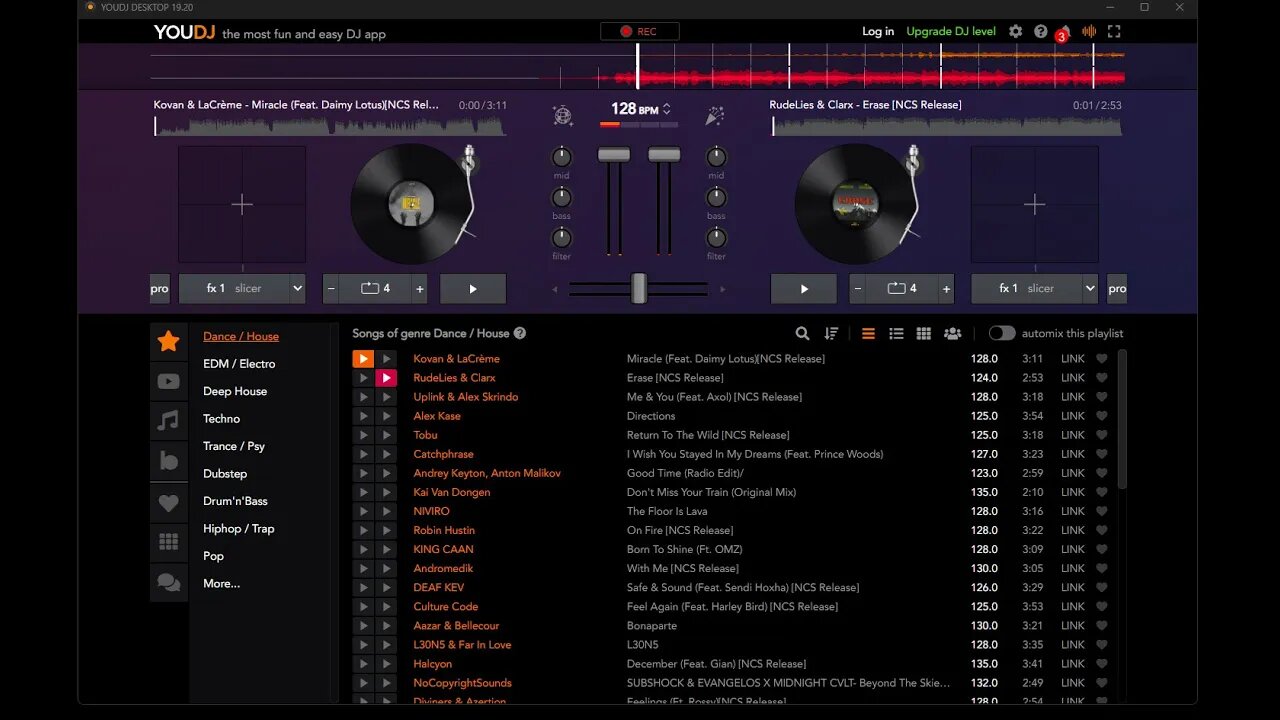The width and height of the screenshot is (1280, 720).
Task: Click the right deck effects XY pad
Action: [1035, 205]
